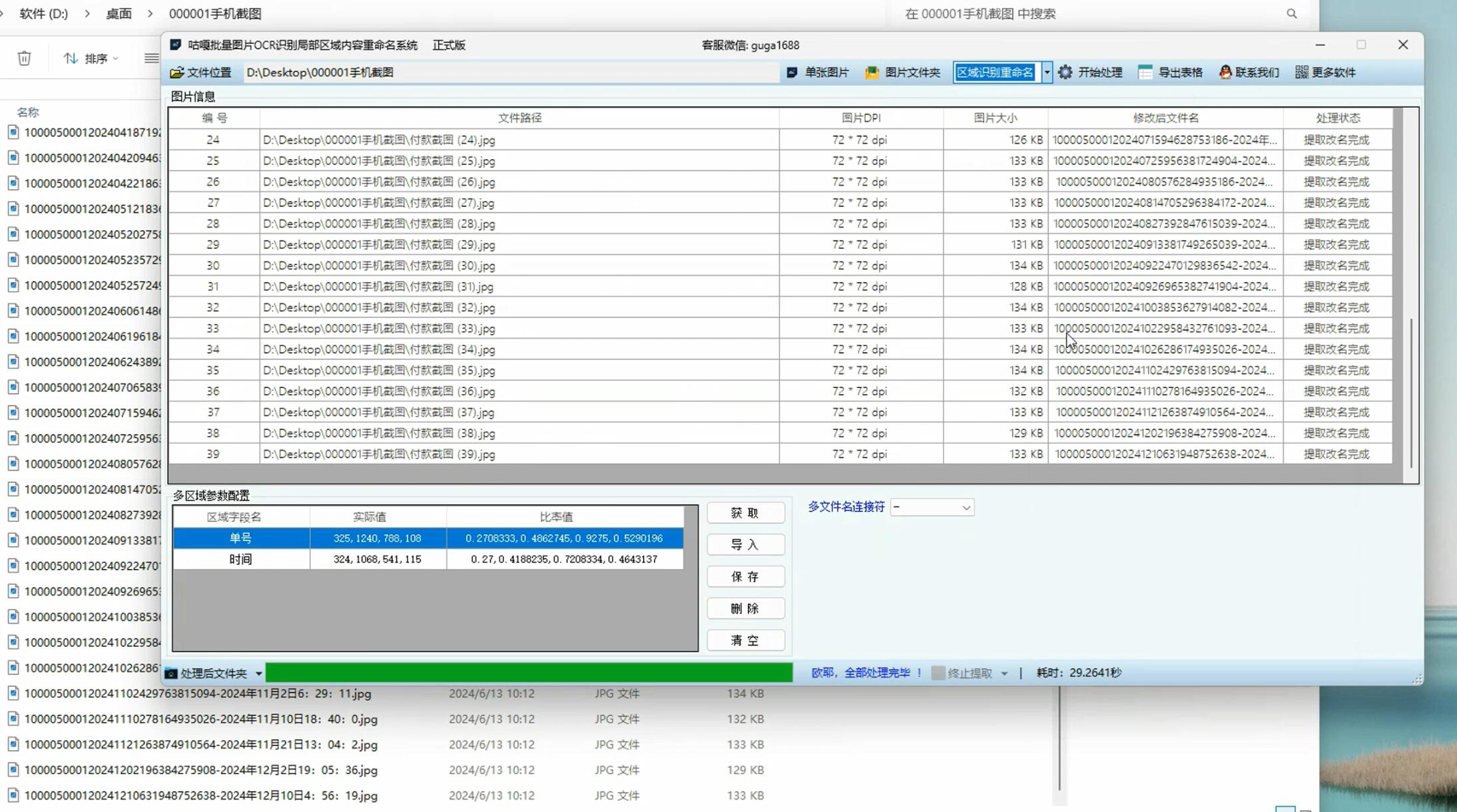Select the 时间 region row
This screenshot has width=1457, height=812.
(240, 559)
